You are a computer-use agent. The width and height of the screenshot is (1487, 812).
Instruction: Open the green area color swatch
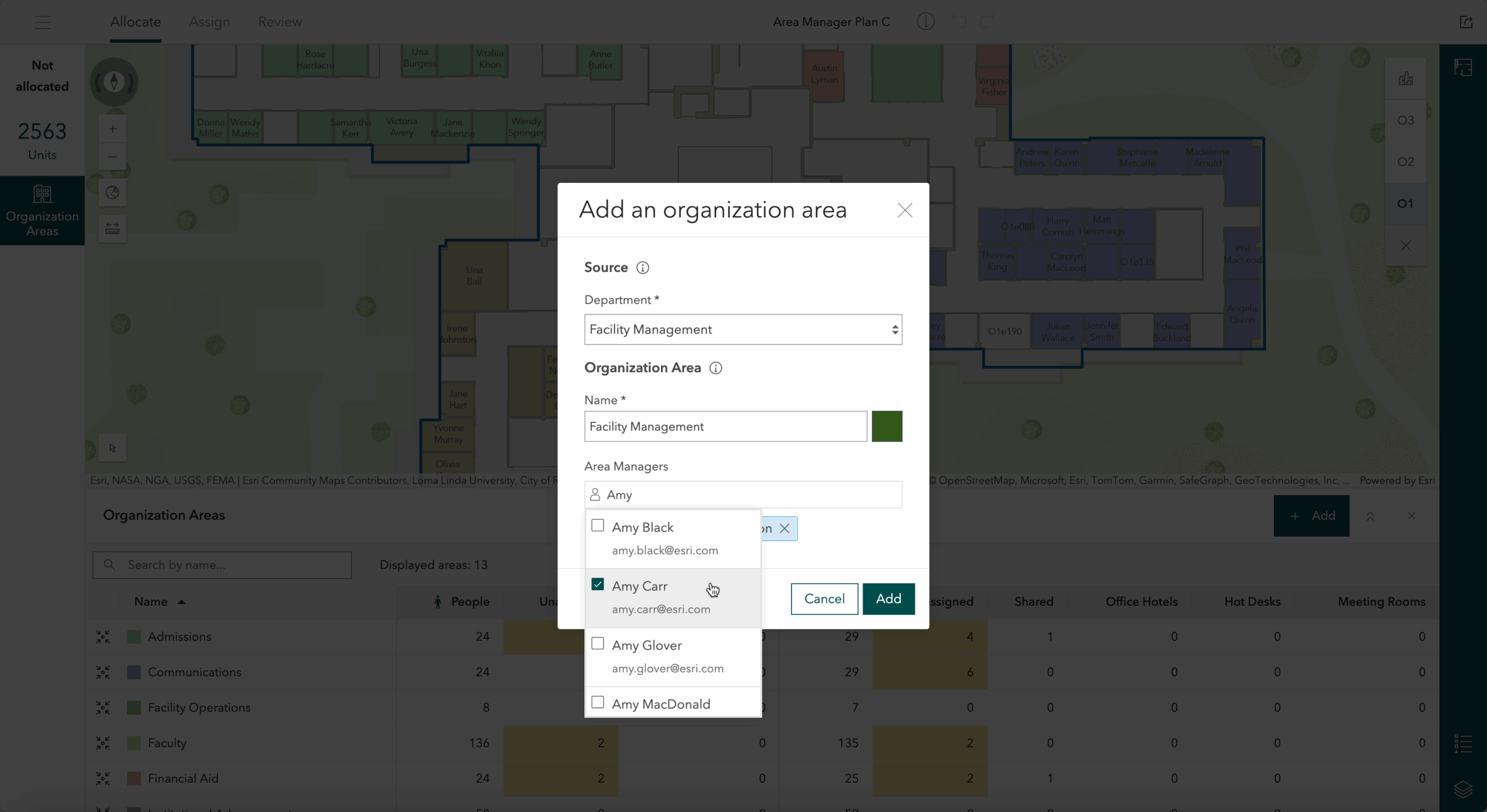pyautogui.click(x=886, y=426)
